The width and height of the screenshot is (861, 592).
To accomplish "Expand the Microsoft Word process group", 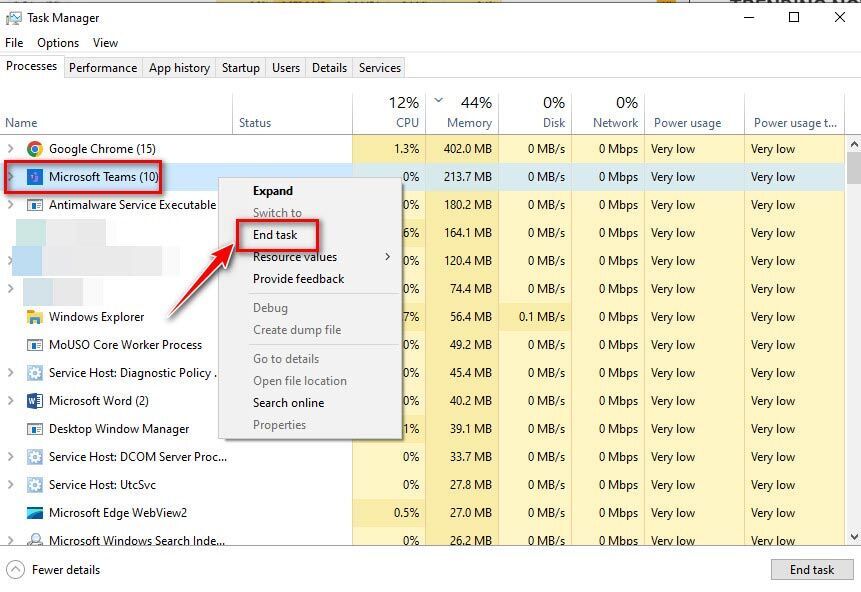I will (10, 401).
